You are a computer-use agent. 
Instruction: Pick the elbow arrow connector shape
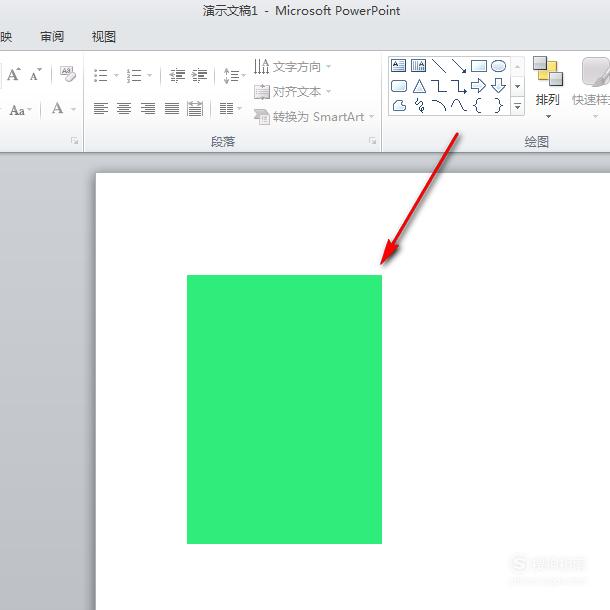point(459,86)
